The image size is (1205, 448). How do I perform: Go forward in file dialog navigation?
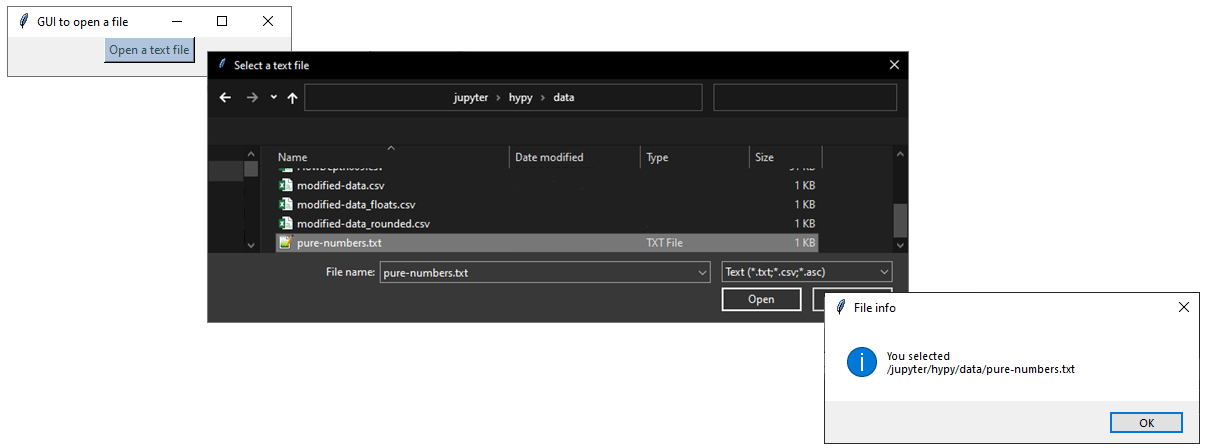click(x=252, y=98)
